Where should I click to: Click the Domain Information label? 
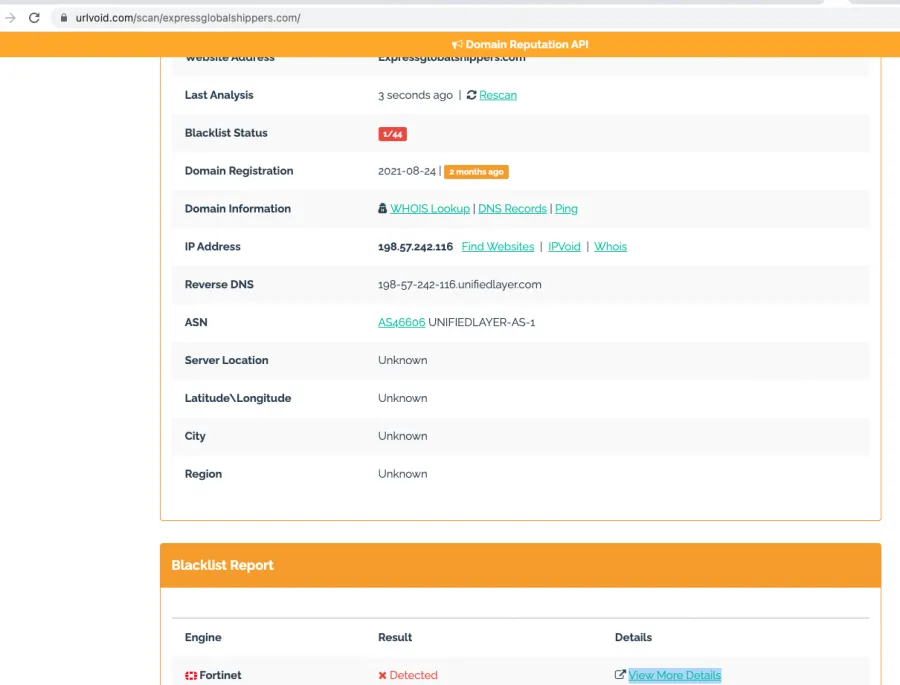pos(238,209)
